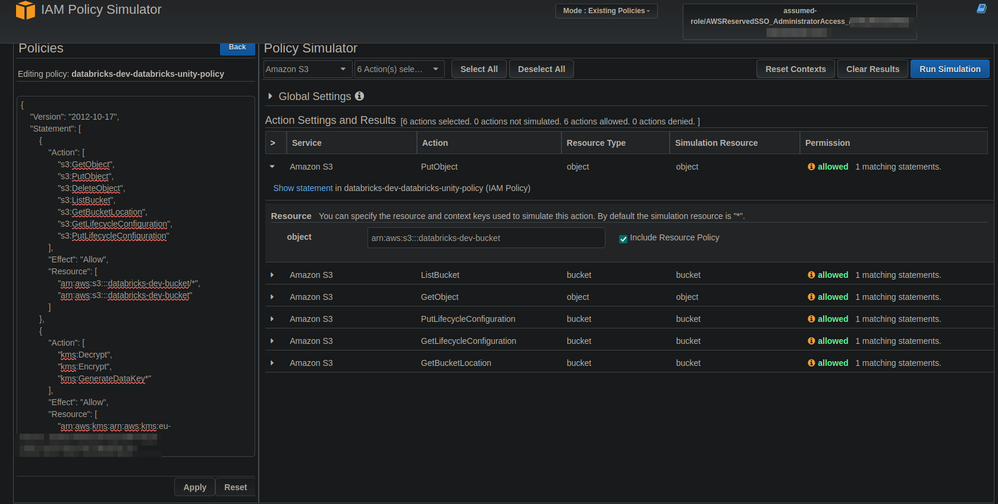Image resolution: width=998 pixels, height=504 pixels.
Task: Click the object resource ARN input field
Action: 486,238
